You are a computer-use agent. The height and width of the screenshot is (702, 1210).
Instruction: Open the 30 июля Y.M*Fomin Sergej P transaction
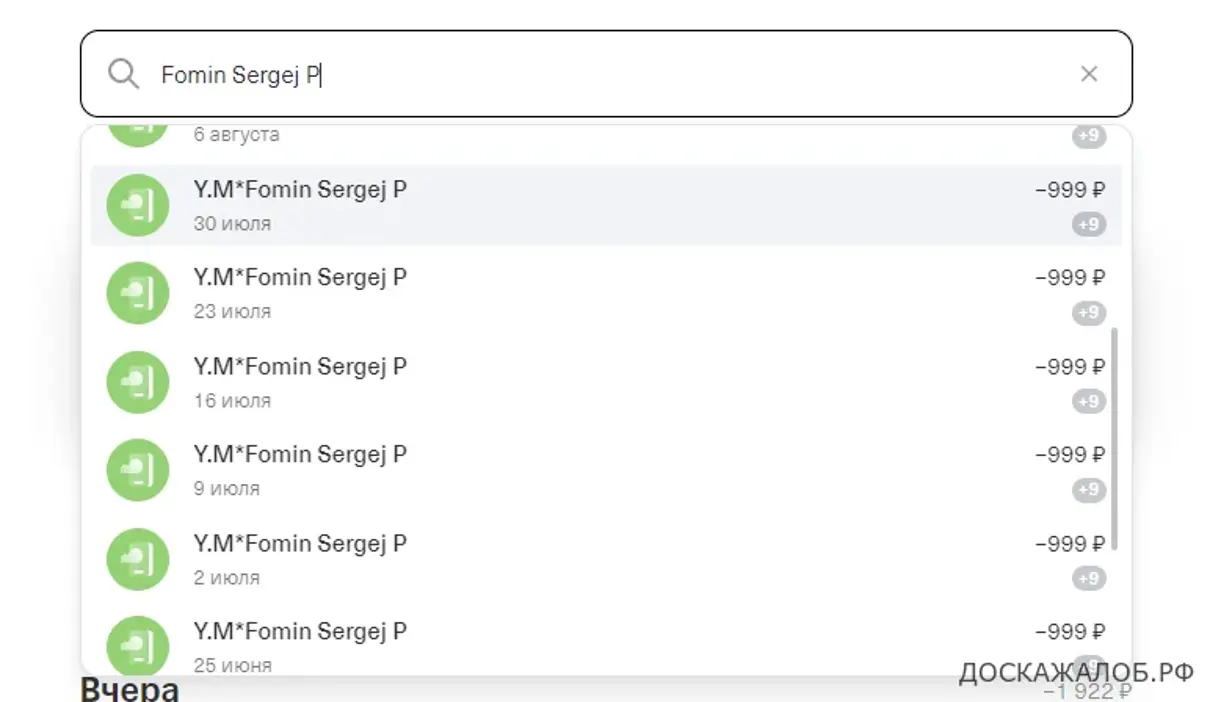[x=606, y=205]
